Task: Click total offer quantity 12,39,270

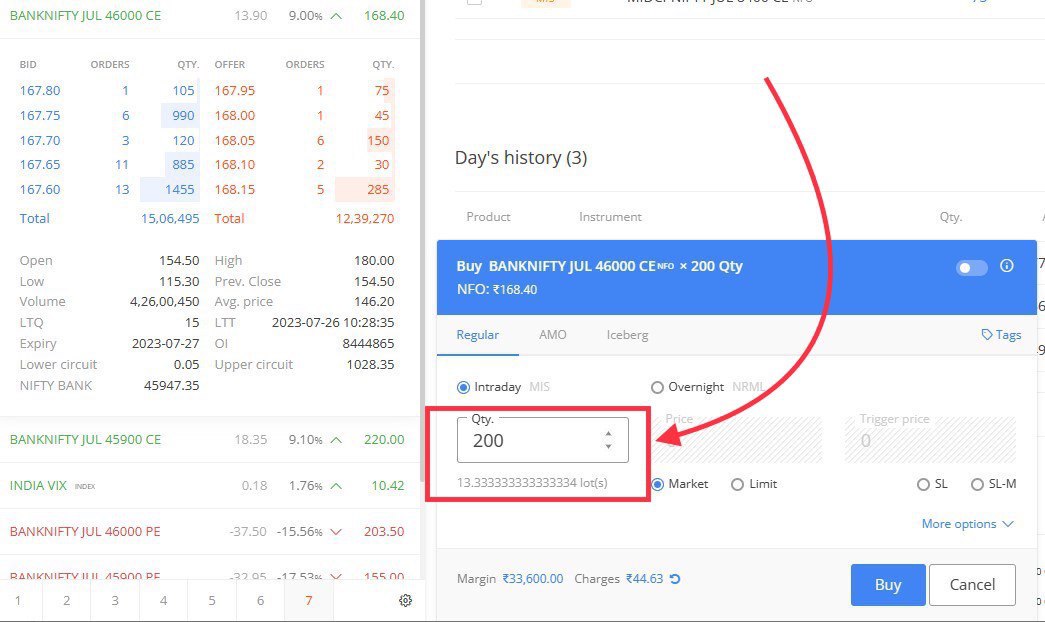Action: click(365, 219)
